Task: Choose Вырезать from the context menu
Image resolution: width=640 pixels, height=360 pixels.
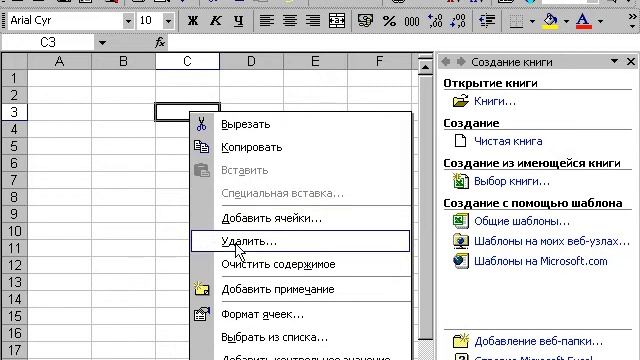Action: (x=300, y=124)
